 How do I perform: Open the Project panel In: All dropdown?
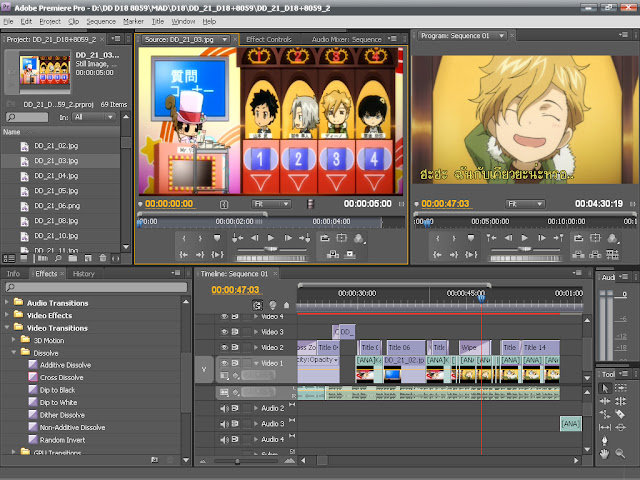(x=93, y=117)
